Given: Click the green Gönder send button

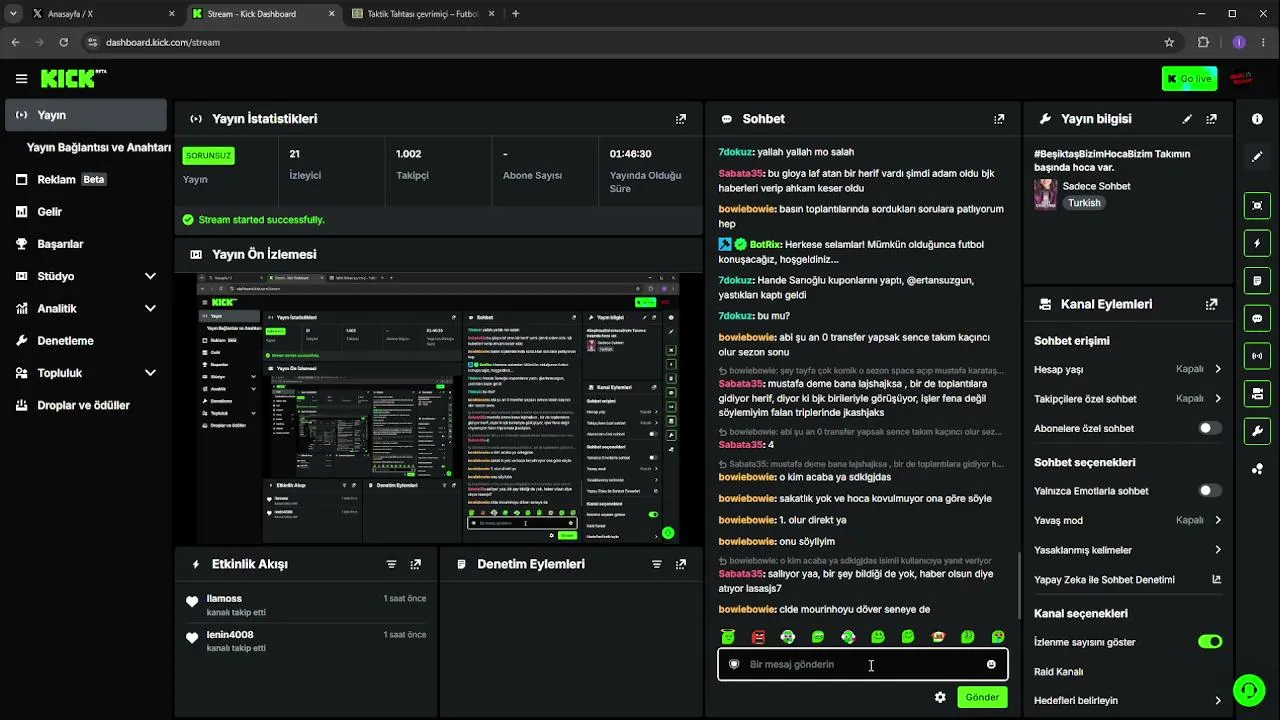Looking at the screenshot, I should tap(982, 697).
